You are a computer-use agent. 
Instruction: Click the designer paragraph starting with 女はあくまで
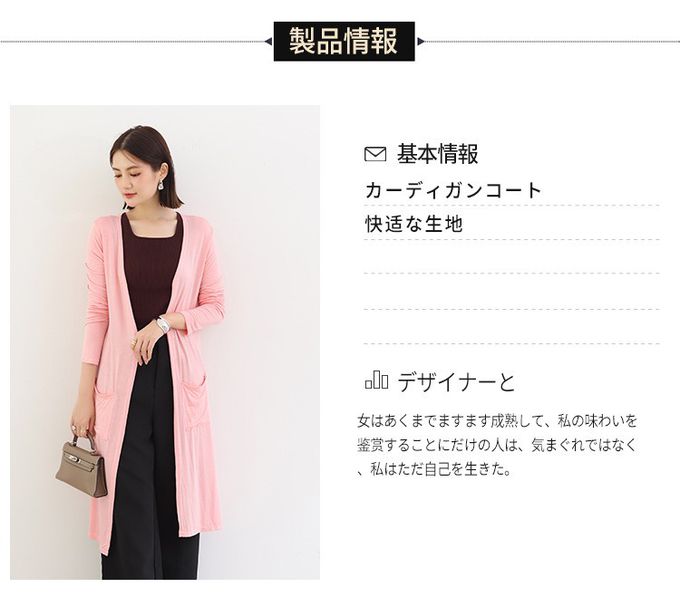click(497, 445)
